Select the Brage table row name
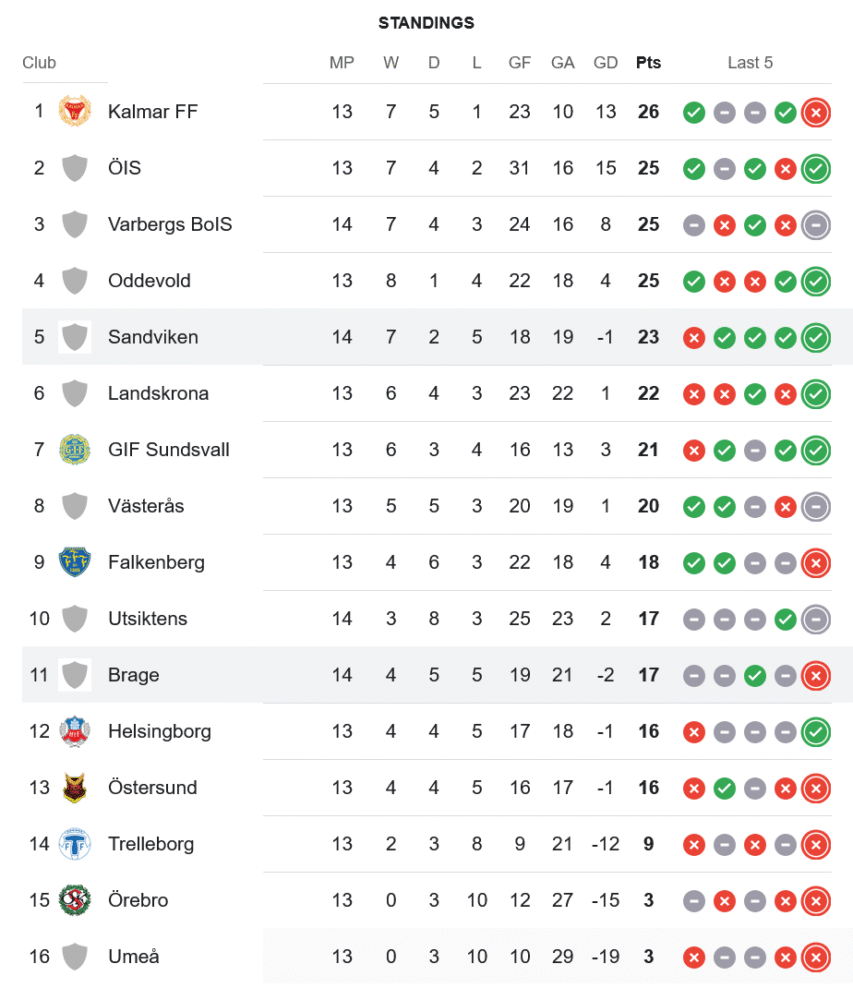 [133, 675]
